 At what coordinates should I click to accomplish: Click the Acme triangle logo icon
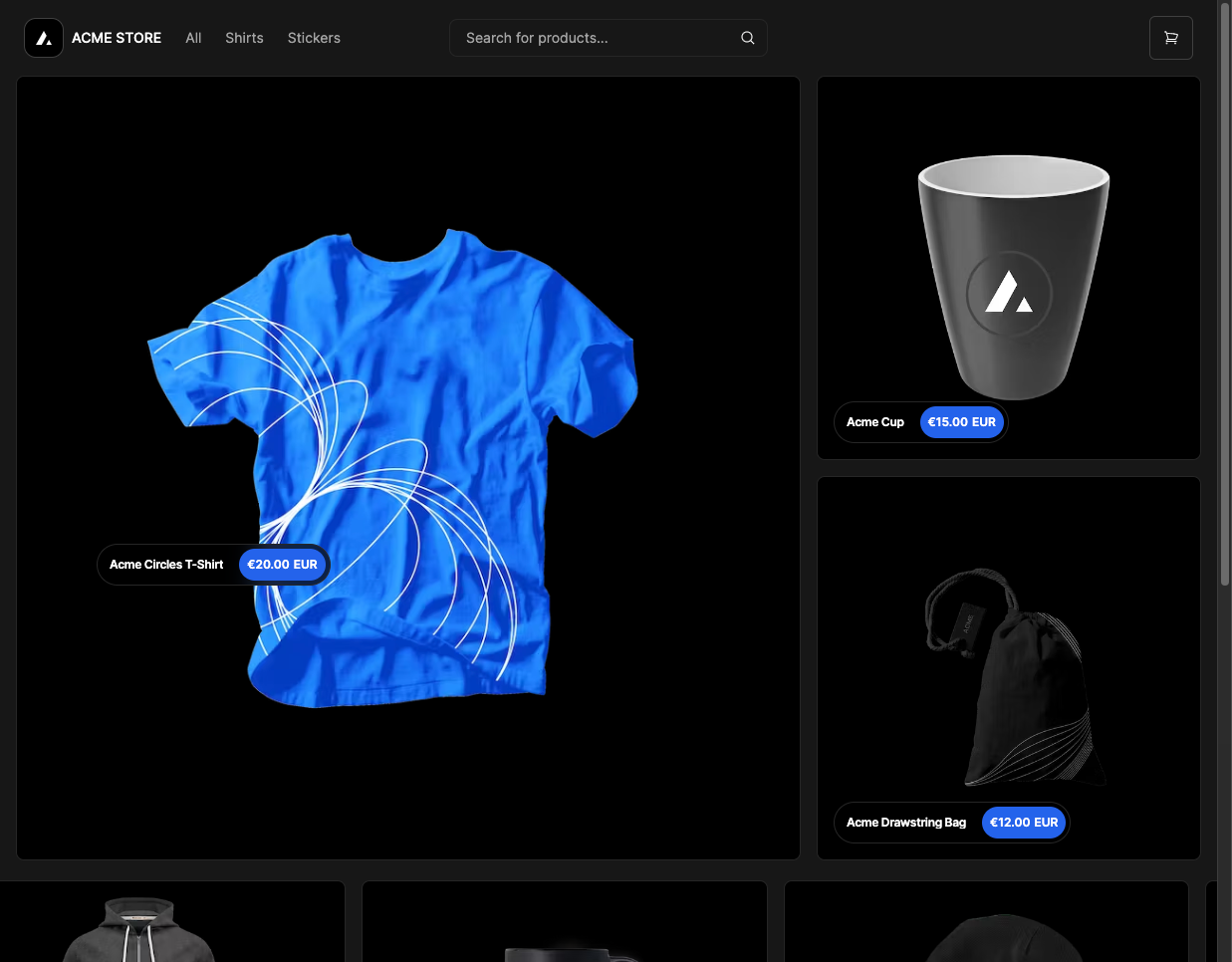pyautogui.click(x=43, y=37)
